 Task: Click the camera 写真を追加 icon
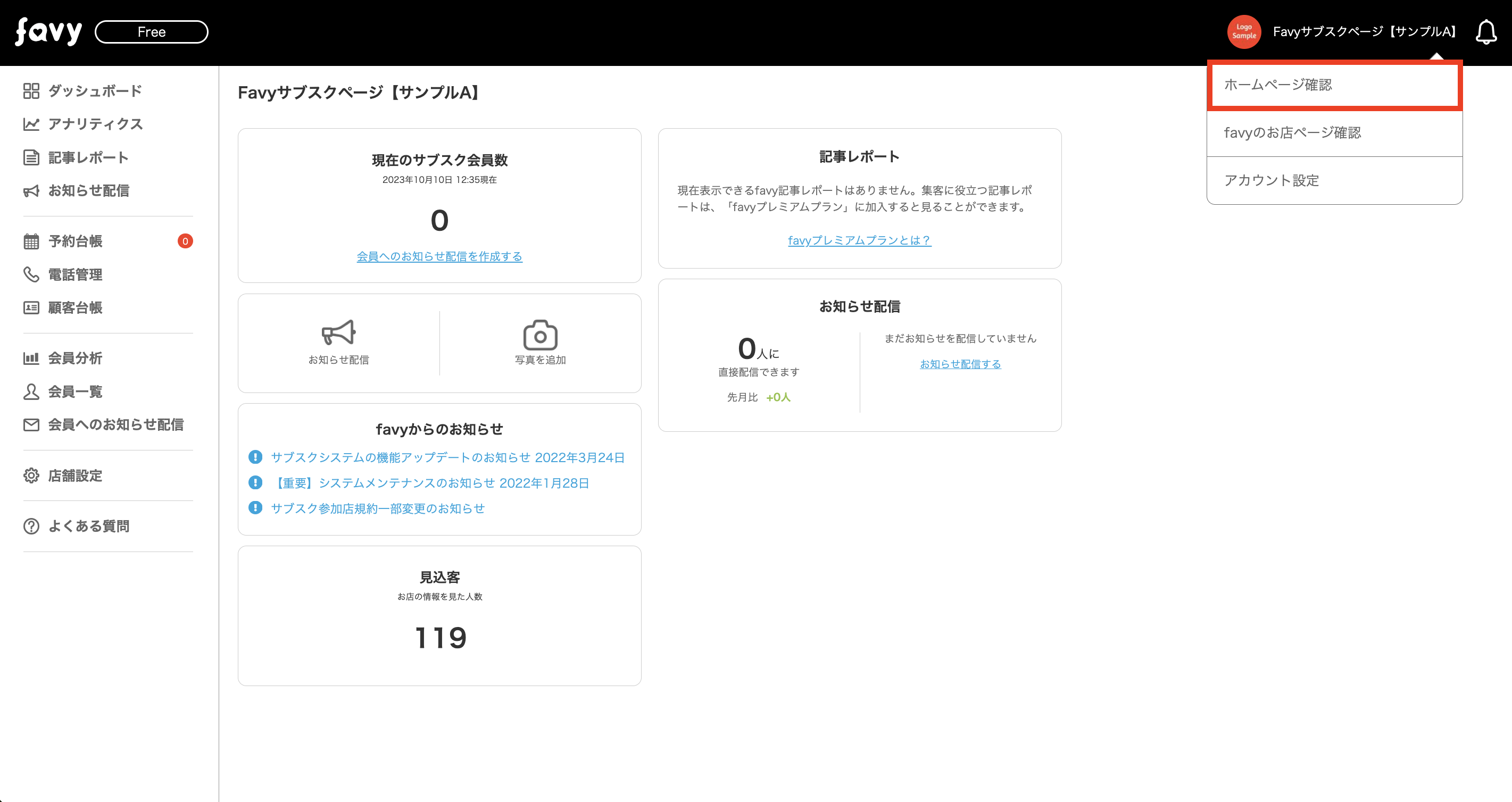pos(540,335)
